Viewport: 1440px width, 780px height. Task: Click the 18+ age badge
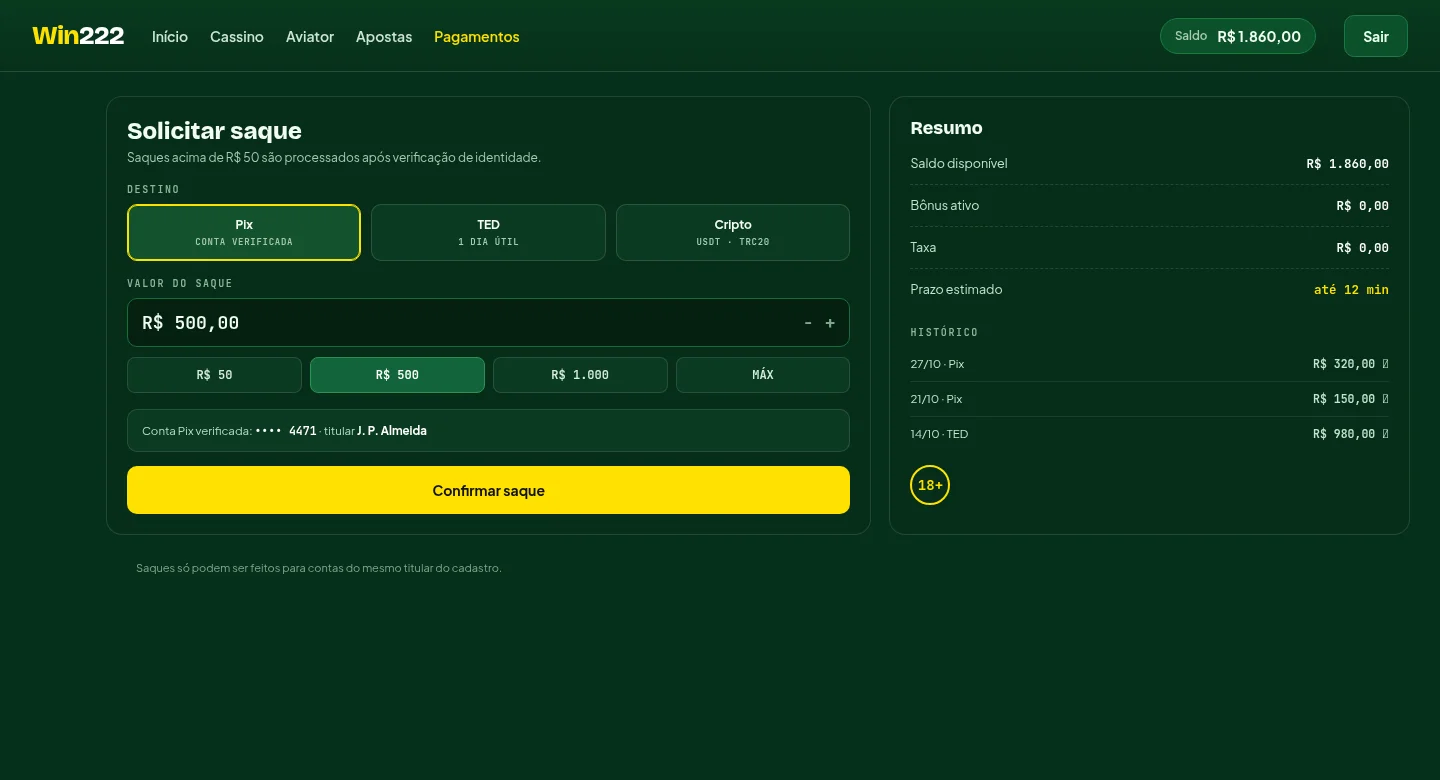click(x=930, y=485)
